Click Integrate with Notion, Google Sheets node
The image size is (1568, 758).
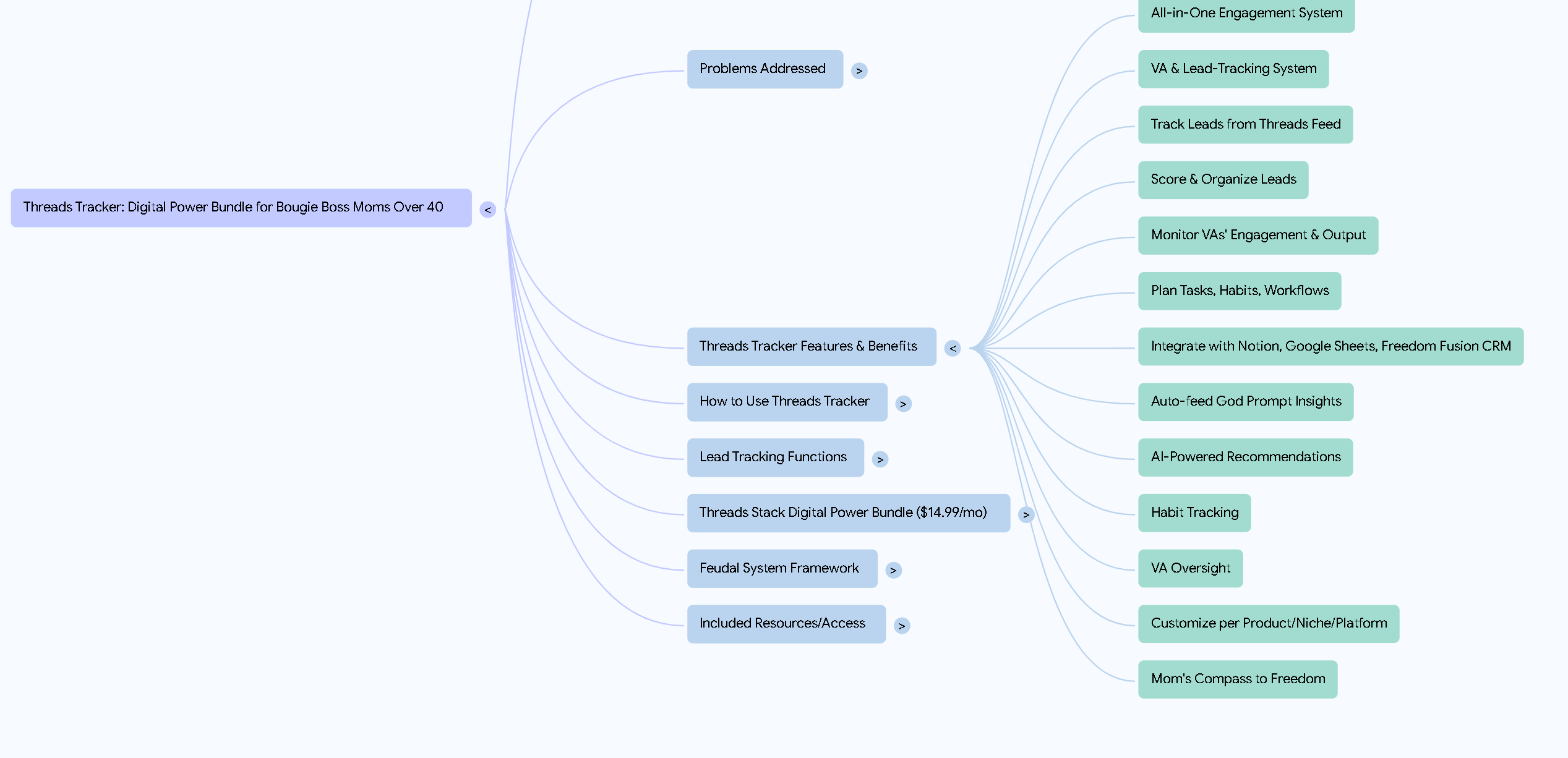click(x=1330, y=346)
